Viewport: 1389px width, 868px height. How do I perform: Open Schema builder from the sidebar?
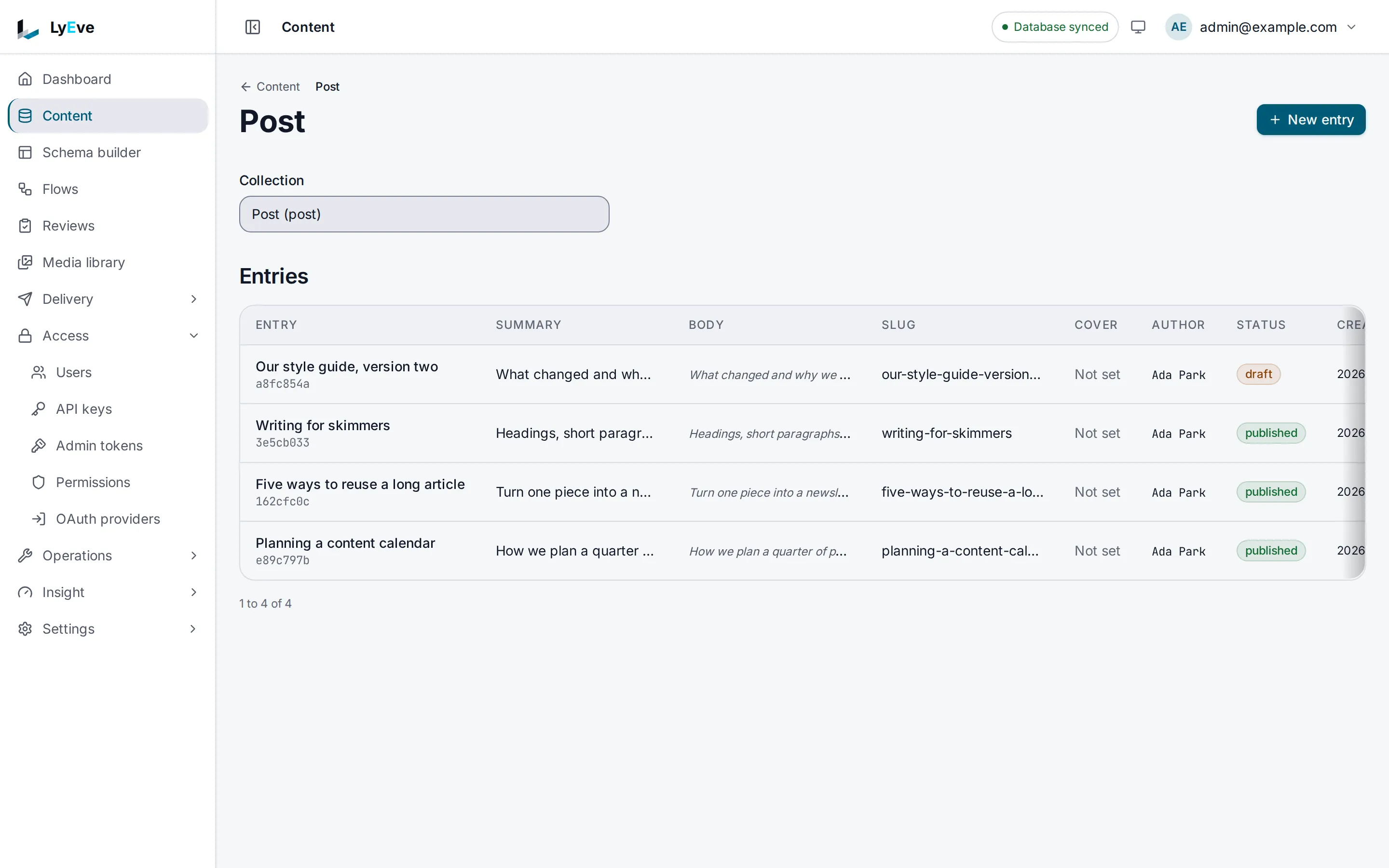pyautogui.click(x=108, y=152)
